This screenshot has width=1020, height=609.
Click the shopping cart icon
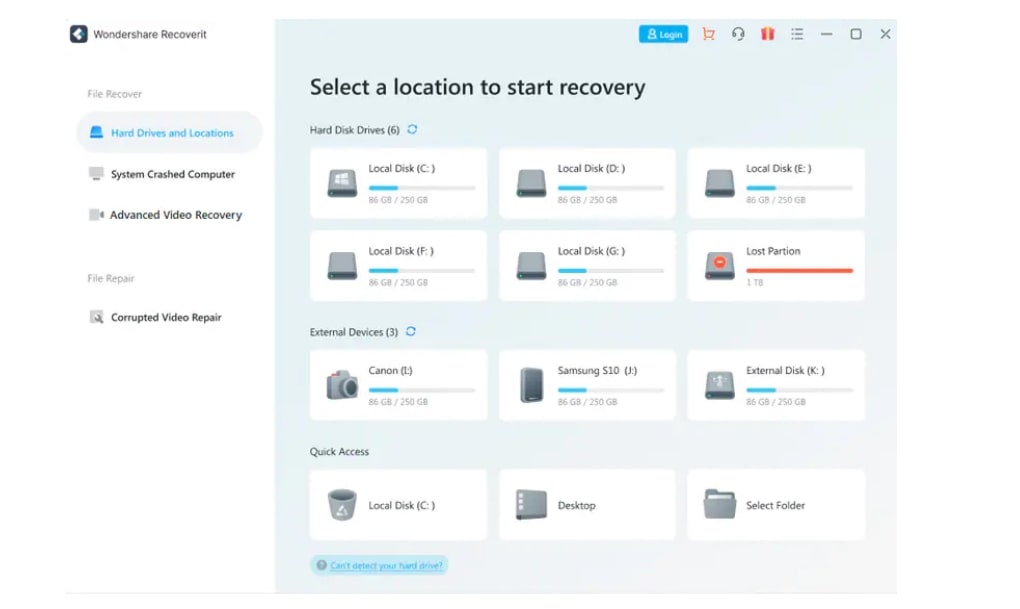tap(708, 34)
